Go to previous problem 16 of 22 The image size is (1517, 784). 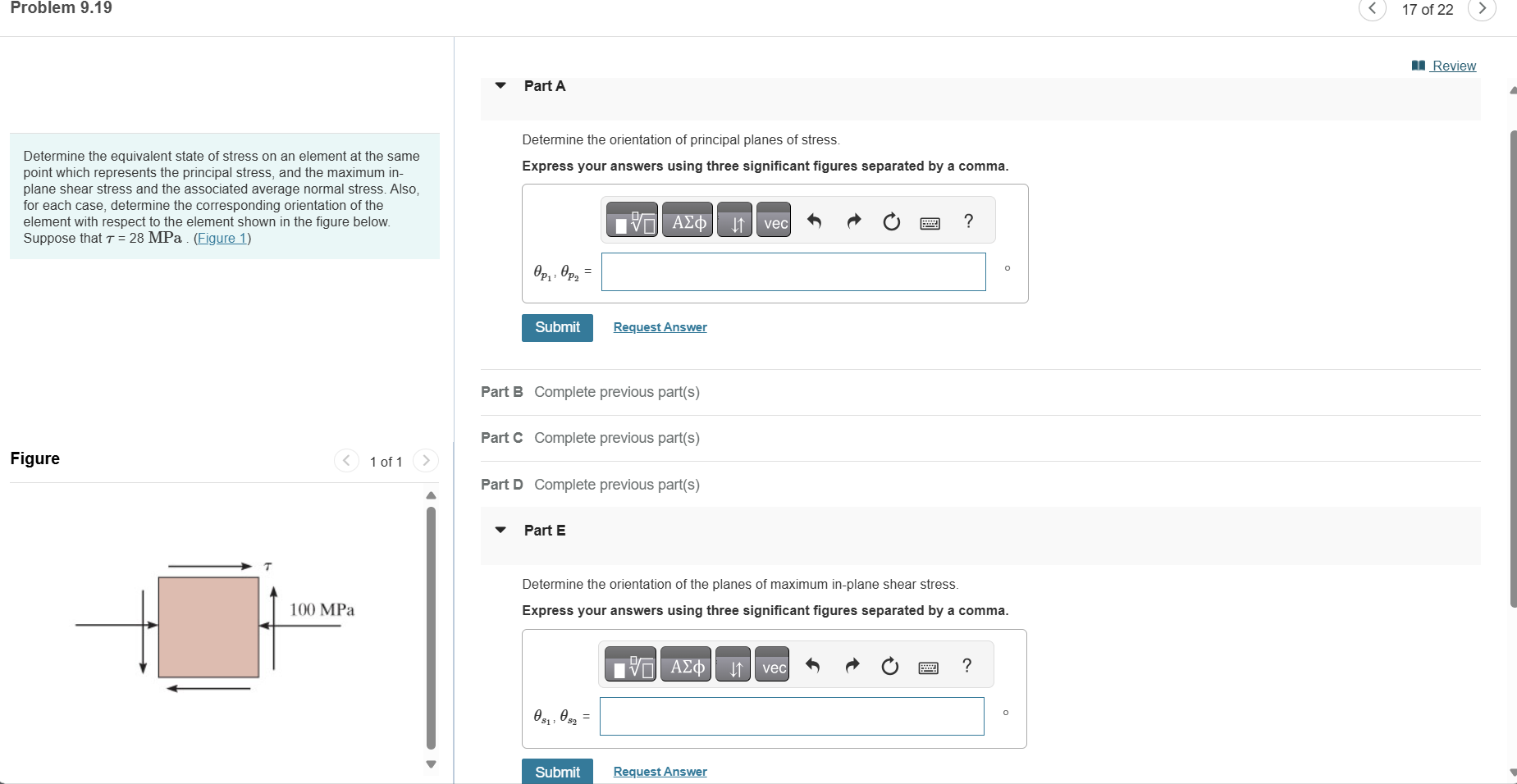point(1373,9)
